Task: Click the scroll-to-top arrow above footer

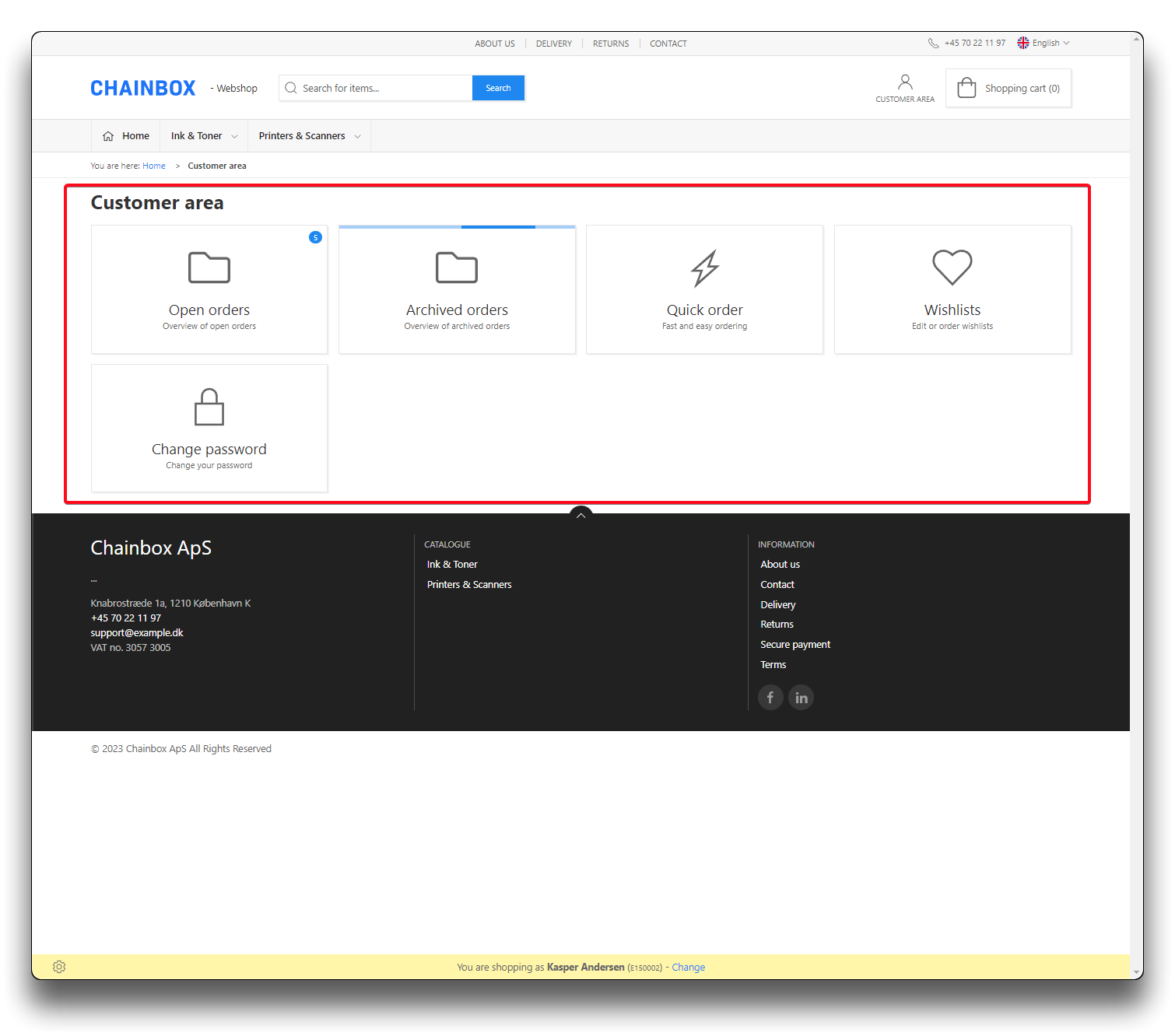Action: [580, 515]
